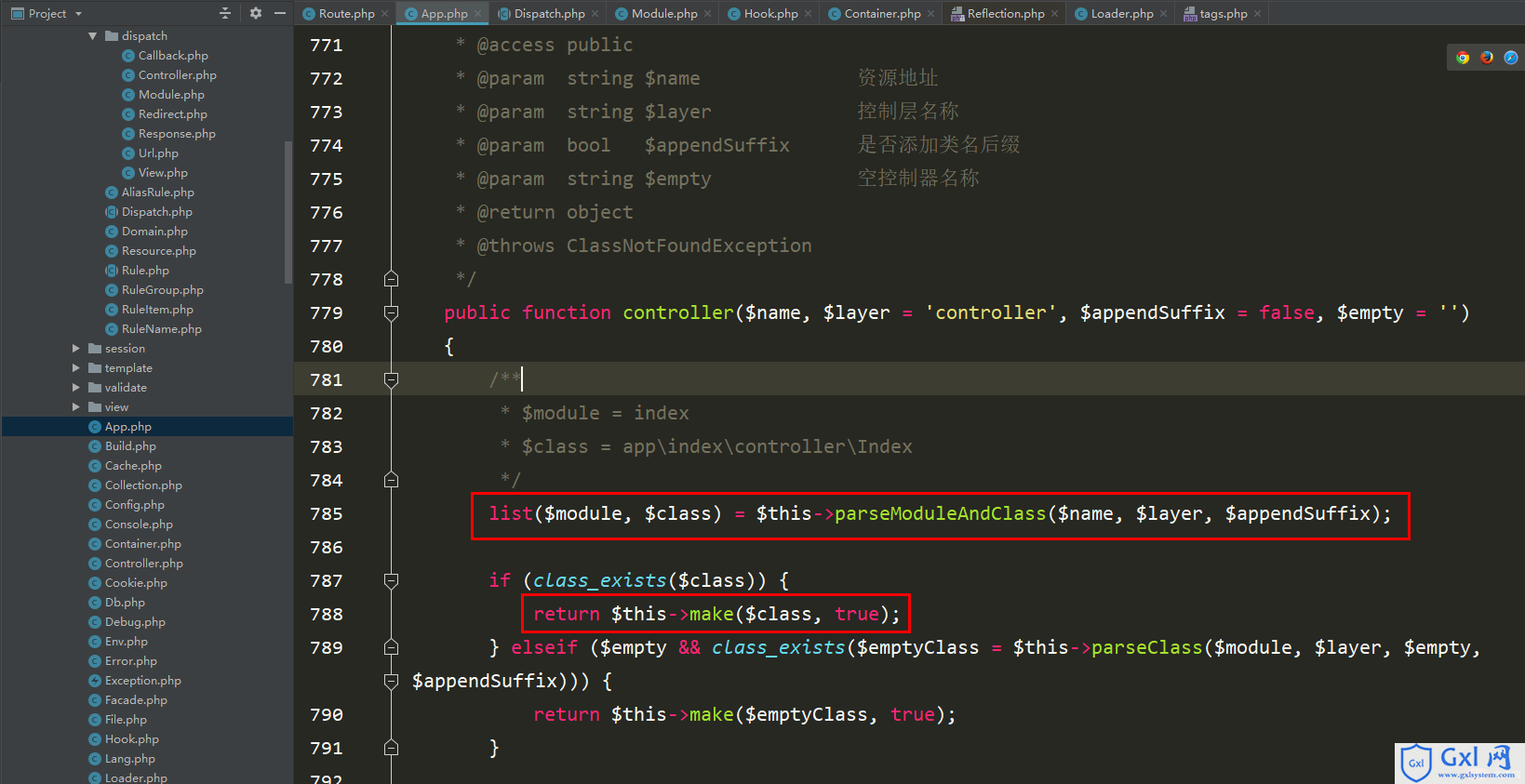Click the collapse all icon in Project panel
Image resolution: width=1525 pixels, height=784 pixels.
(224, 13)
